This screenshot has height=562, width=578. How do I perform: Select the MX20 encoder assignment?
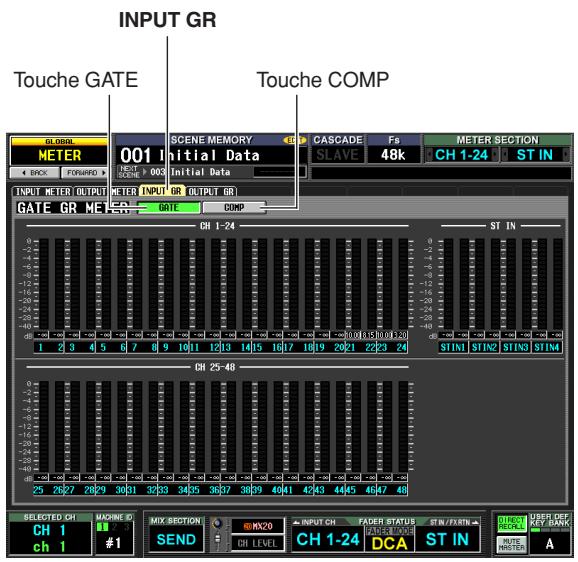[x=258, y=526]
